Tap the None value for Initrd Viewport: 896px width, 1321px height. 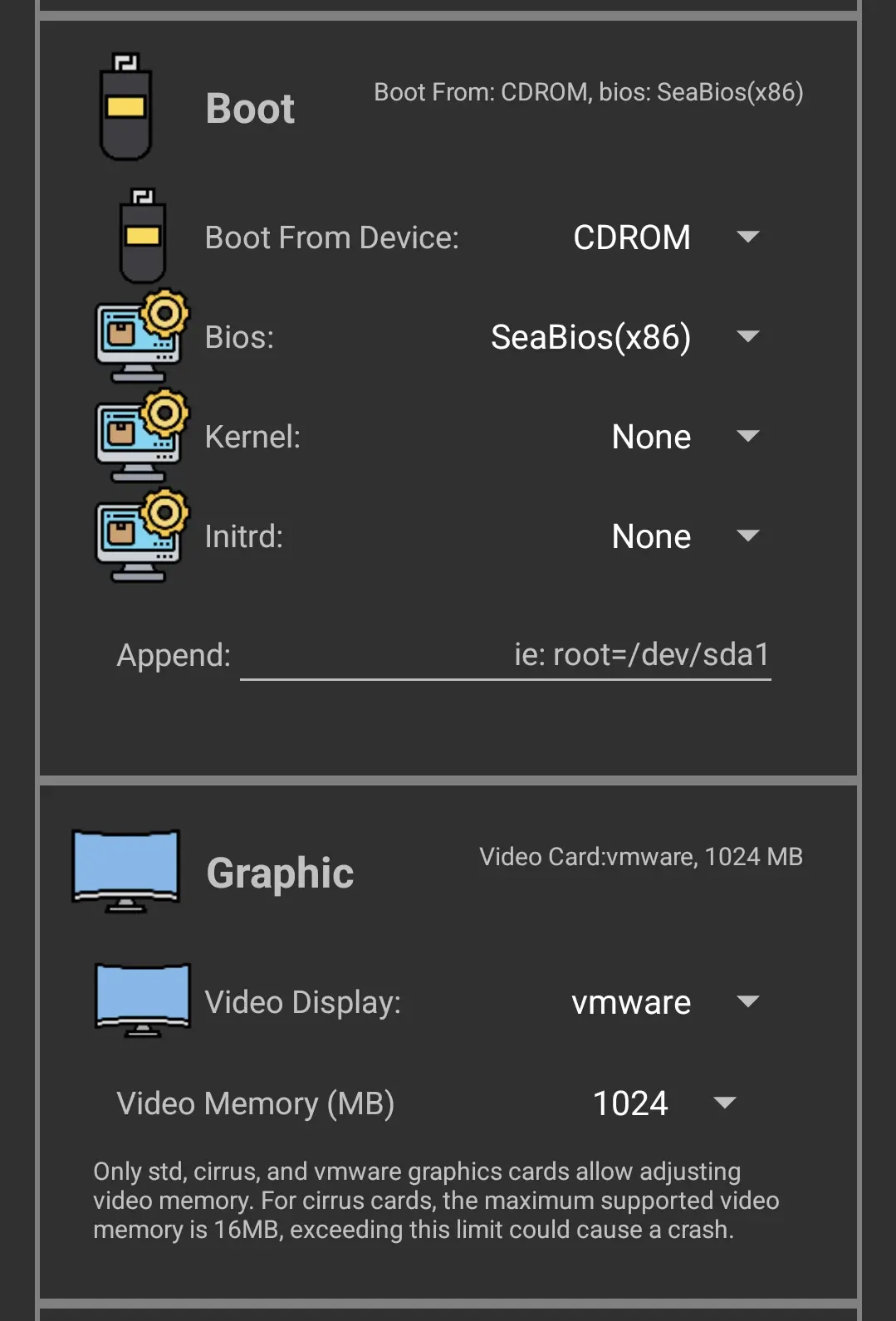click(x=652, y=536)
